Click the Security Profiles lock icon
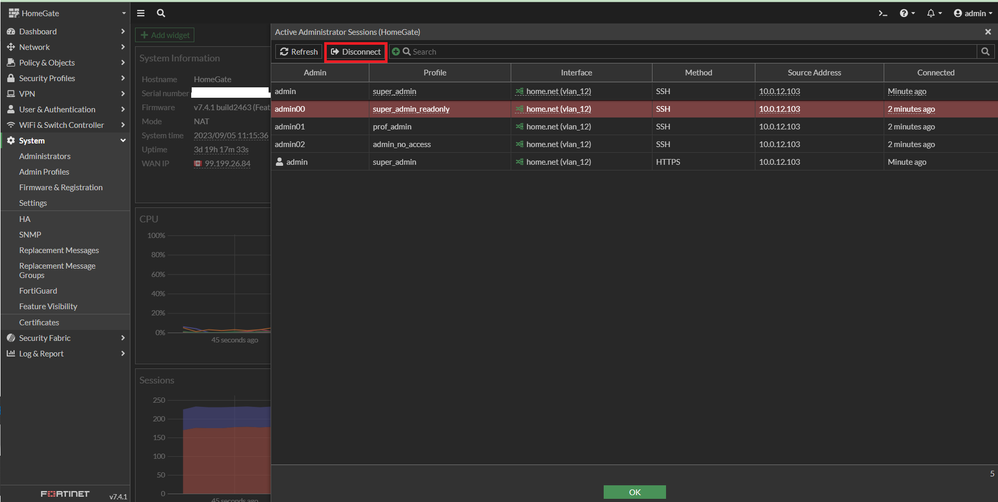This screenshot has height=502, width=998. click(x=11, y=78)
